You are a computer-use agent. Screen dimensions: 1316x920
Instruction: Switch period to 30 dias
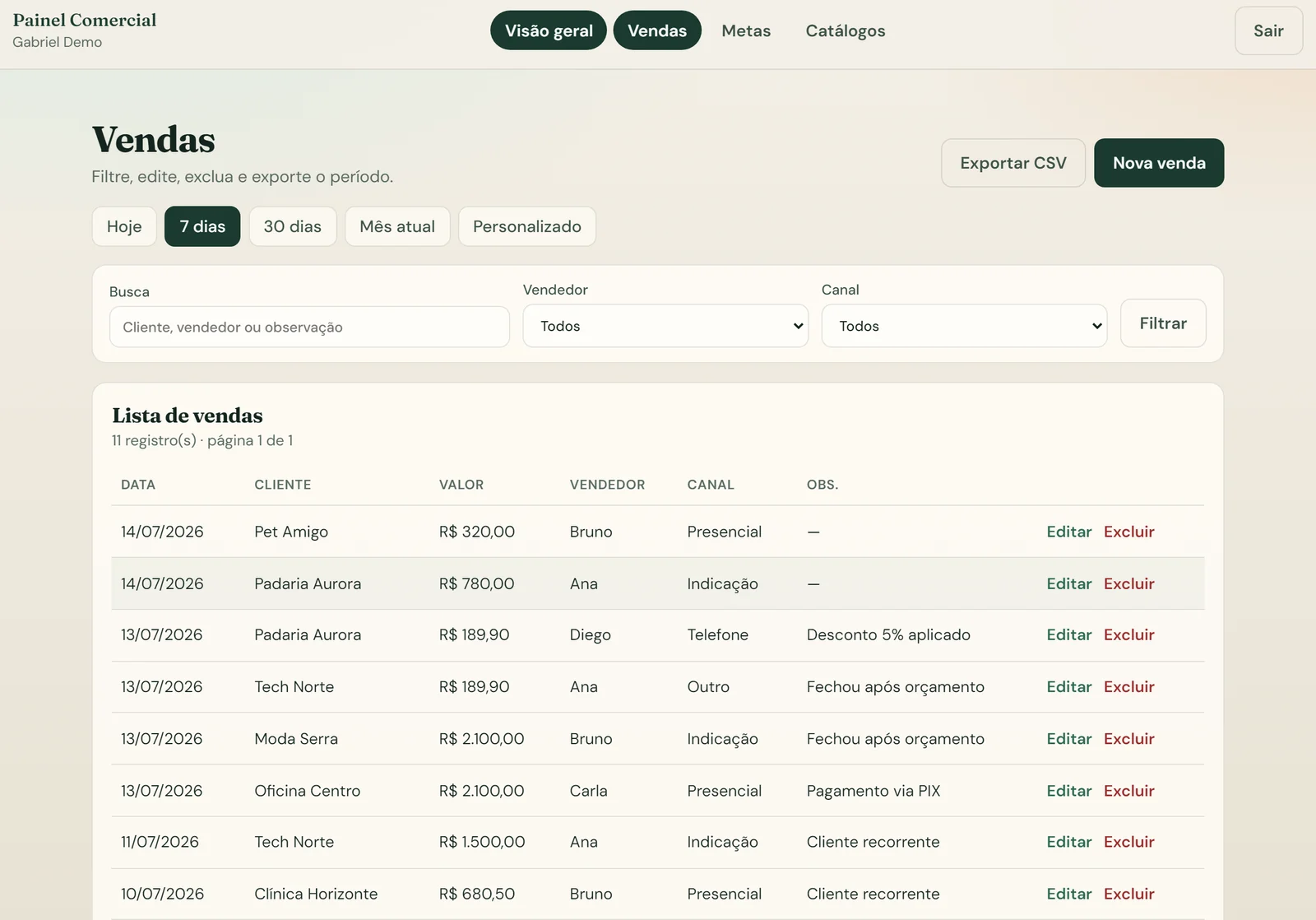(293, 226)
